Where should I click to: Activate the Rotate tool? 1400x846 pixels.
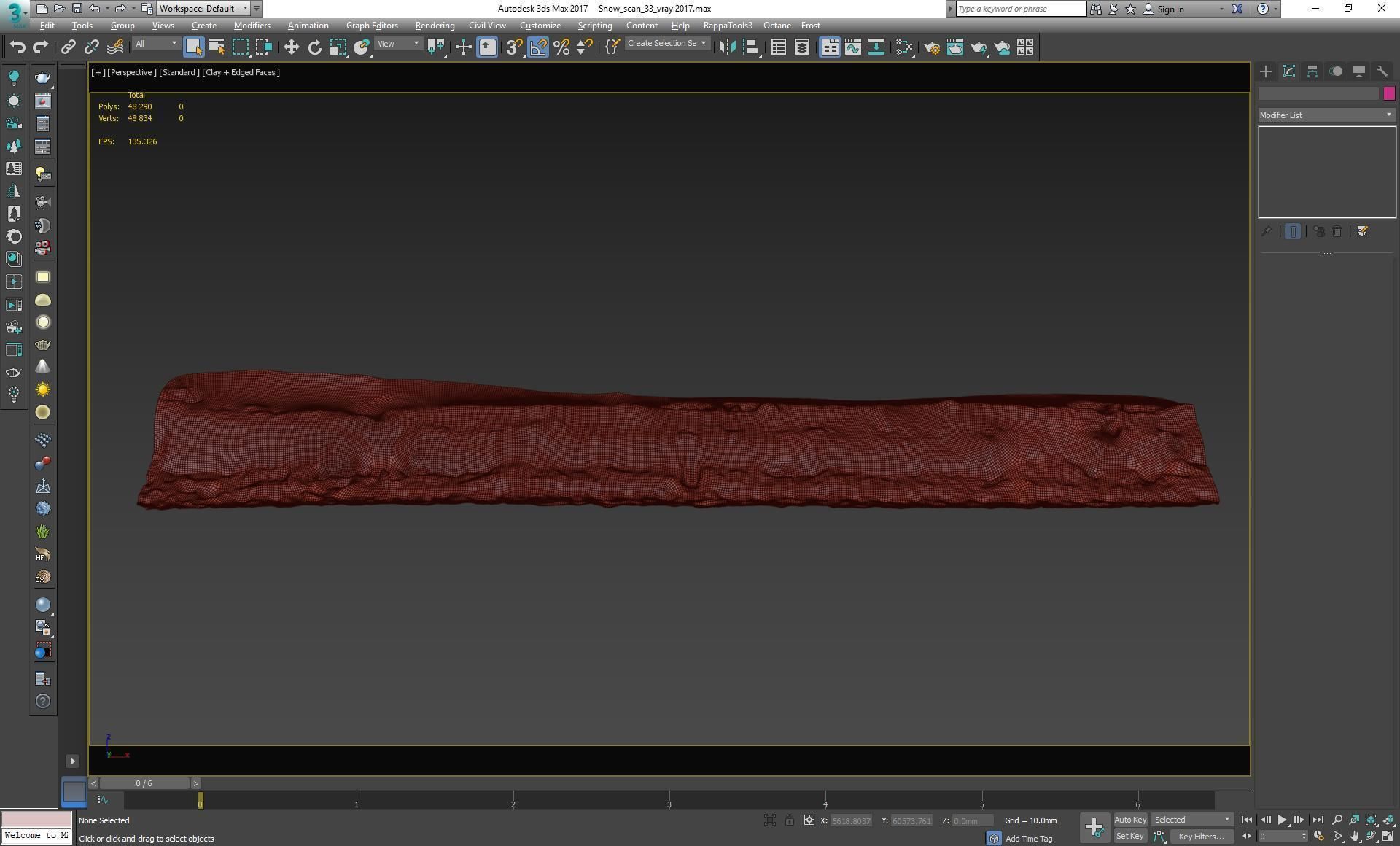(x=314, y=47)
